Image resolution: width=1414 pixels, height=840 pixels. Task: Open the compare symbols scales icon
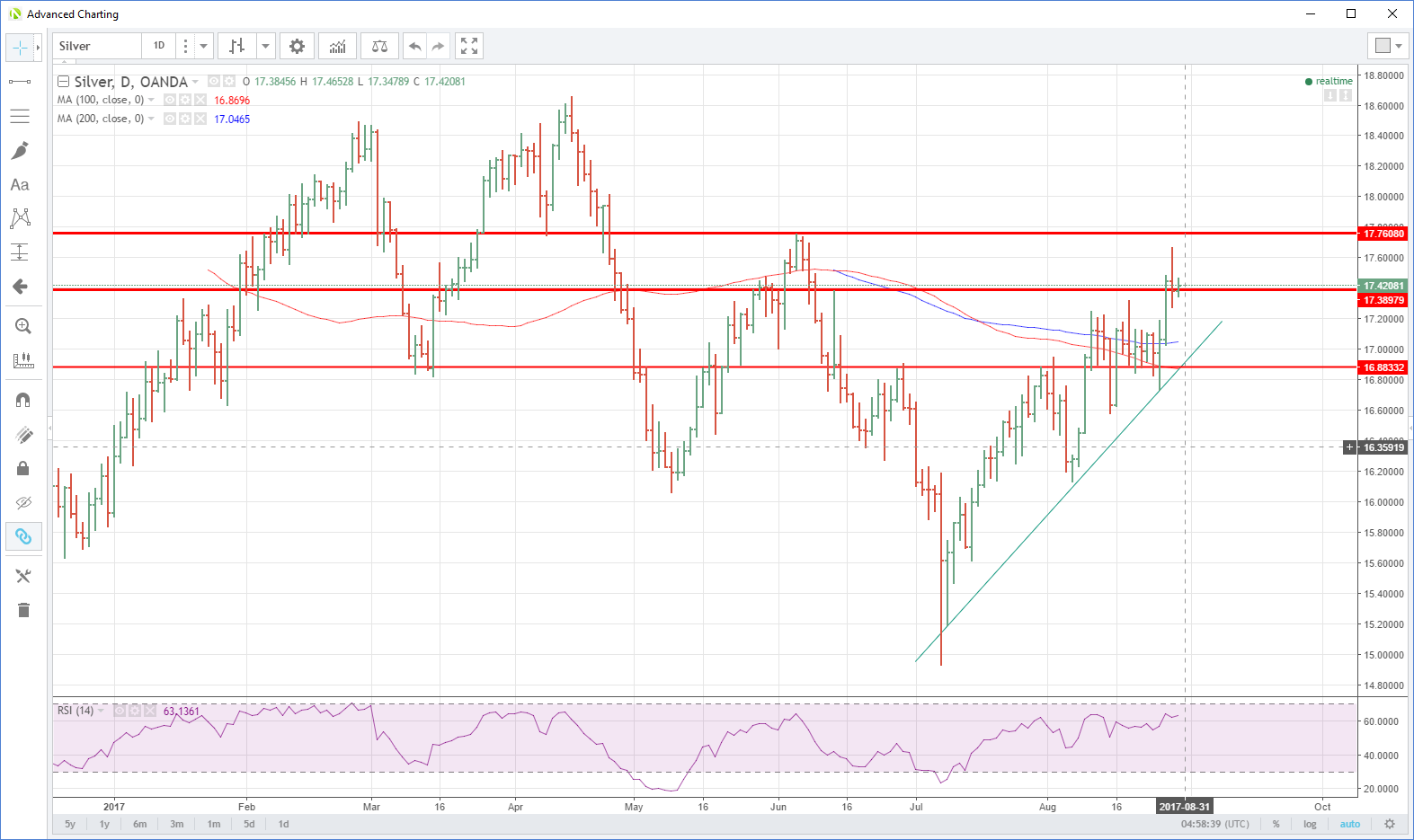(380, 46)
